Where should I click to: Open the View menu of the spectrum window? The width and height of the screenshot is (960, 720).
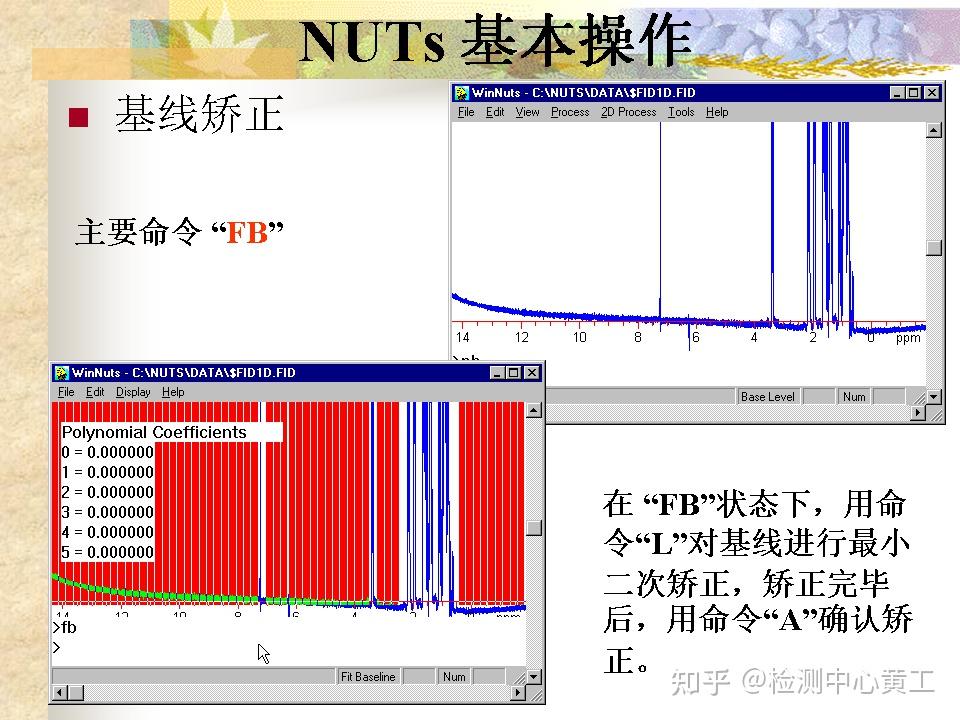coord(527,112)
